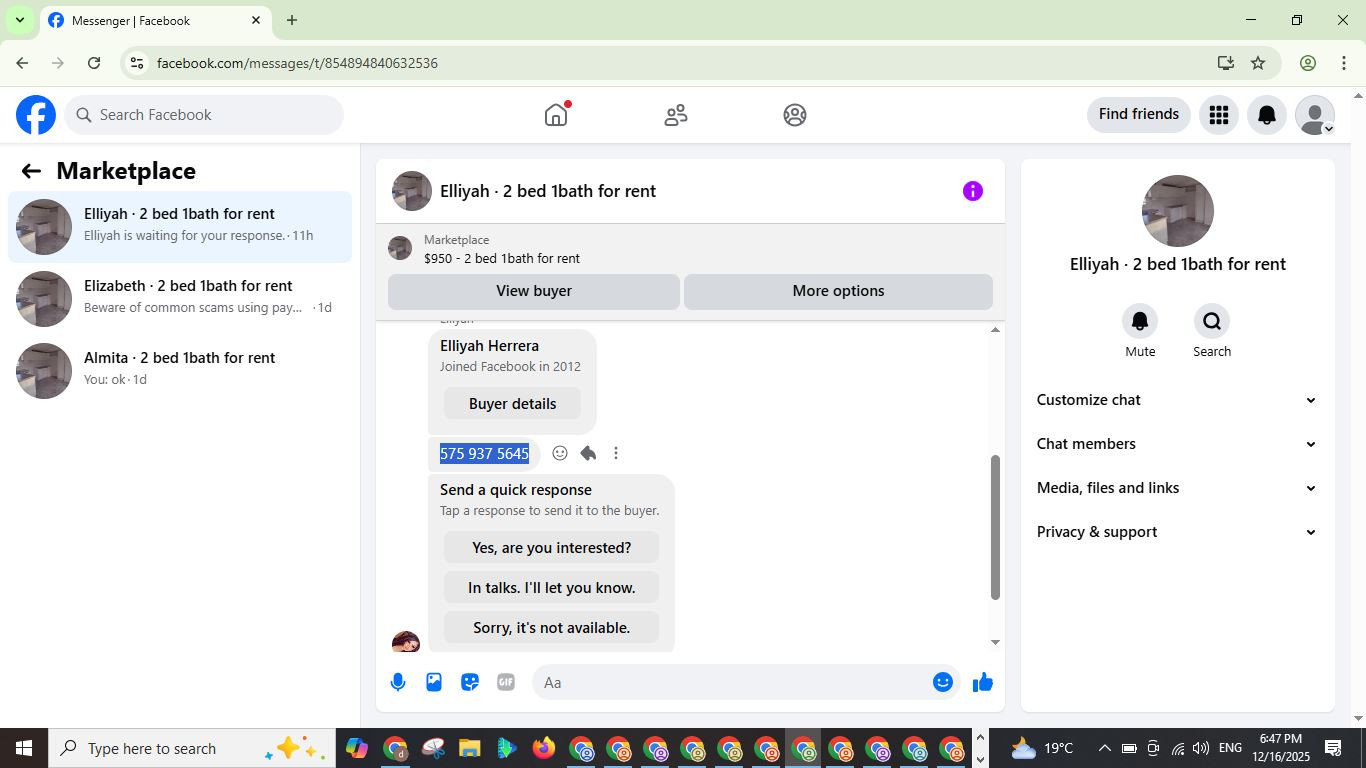The image size is (1366, 768).
Task: Open the Friends icon in top navigation
Action: click(676, 115)
